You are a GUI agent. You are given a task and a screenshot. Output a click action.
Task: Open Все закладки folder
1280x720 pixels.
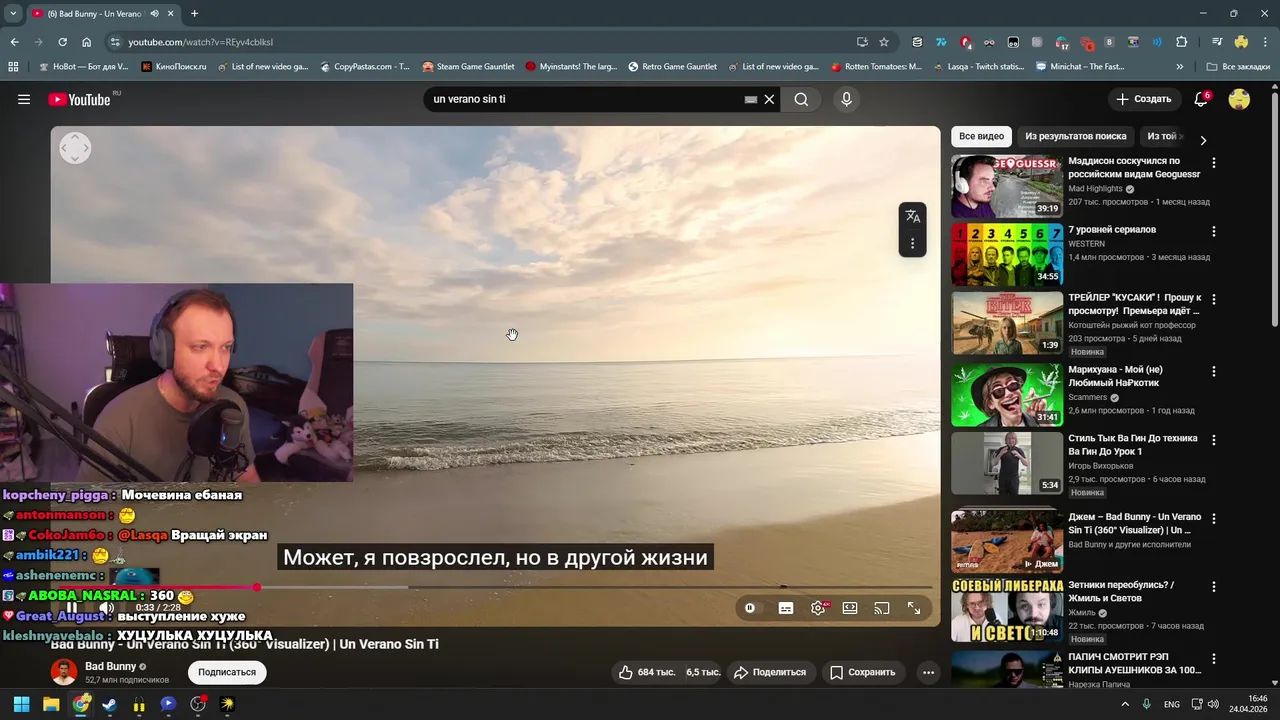point(1237,67)
